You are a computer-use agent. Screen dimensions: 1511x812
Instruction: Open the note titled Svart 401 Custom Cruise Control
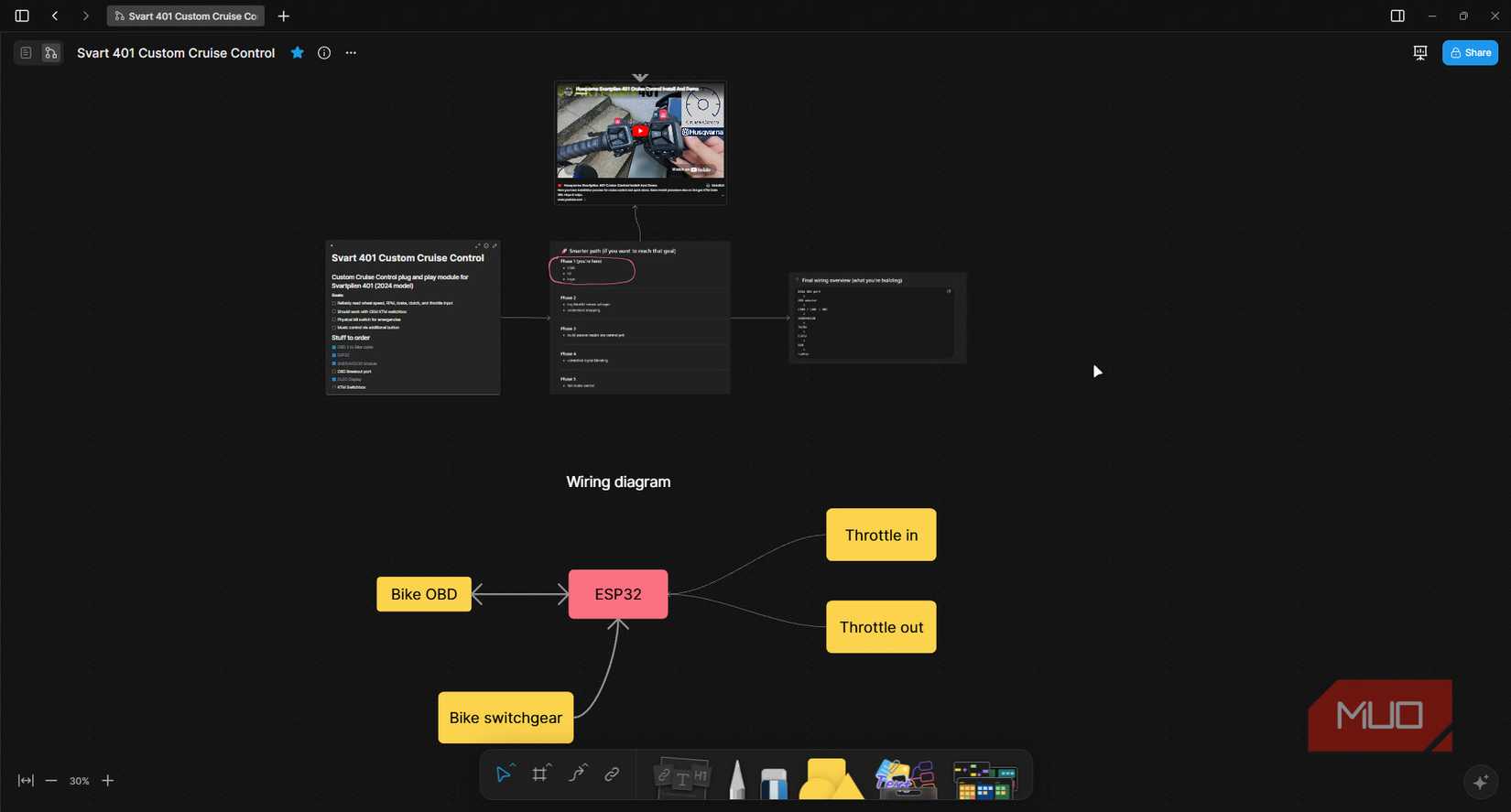coord(413,318)
